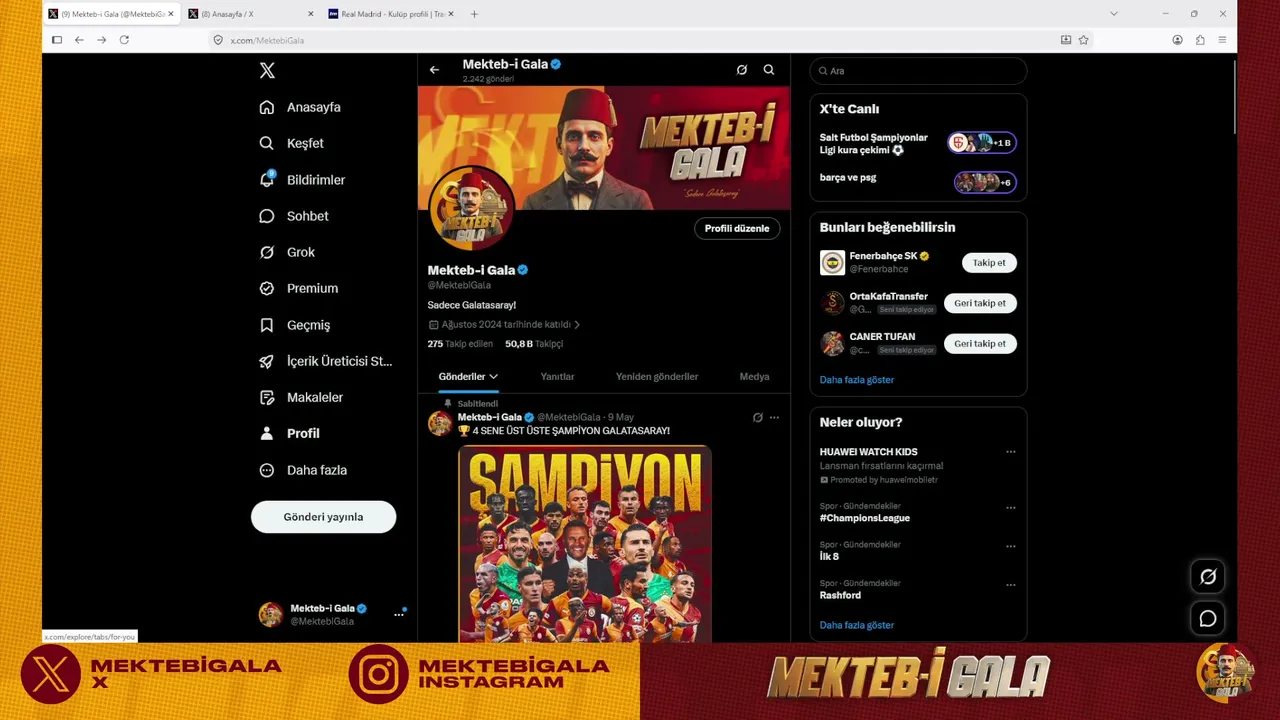Open Keşfet explore in sidebar
The height and width of the screenshot is (720, 1280).
(291, 143)
